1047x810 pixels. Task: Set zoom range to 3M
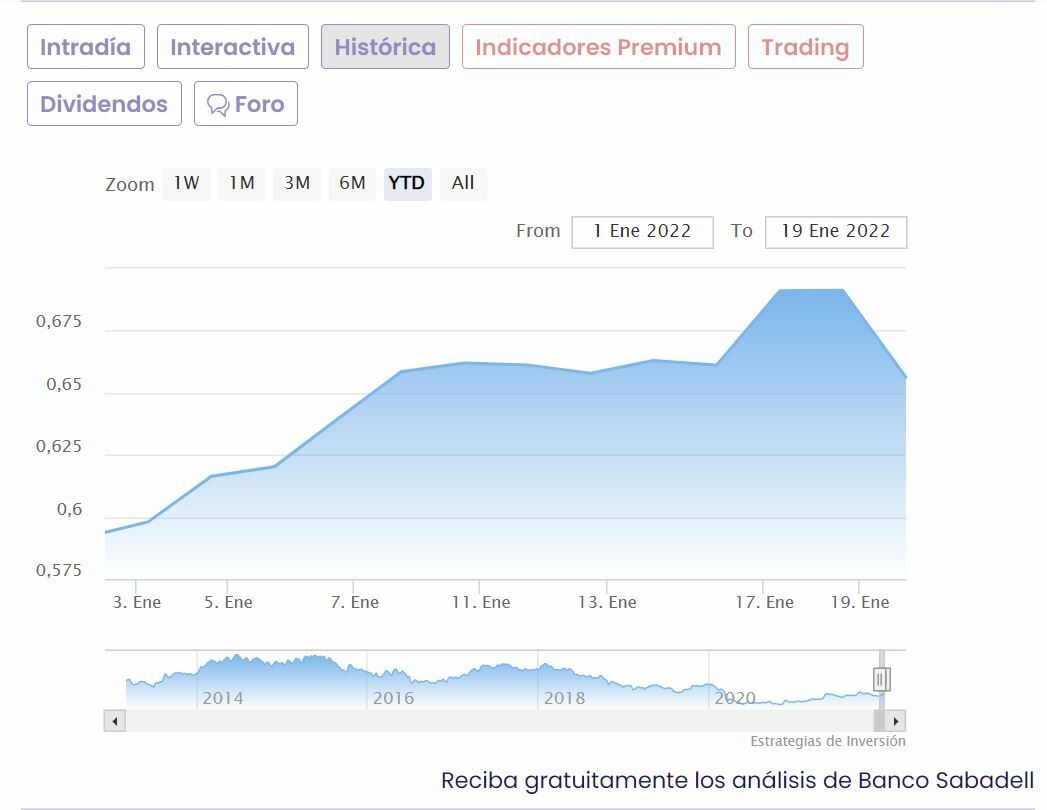click(297, 184)
